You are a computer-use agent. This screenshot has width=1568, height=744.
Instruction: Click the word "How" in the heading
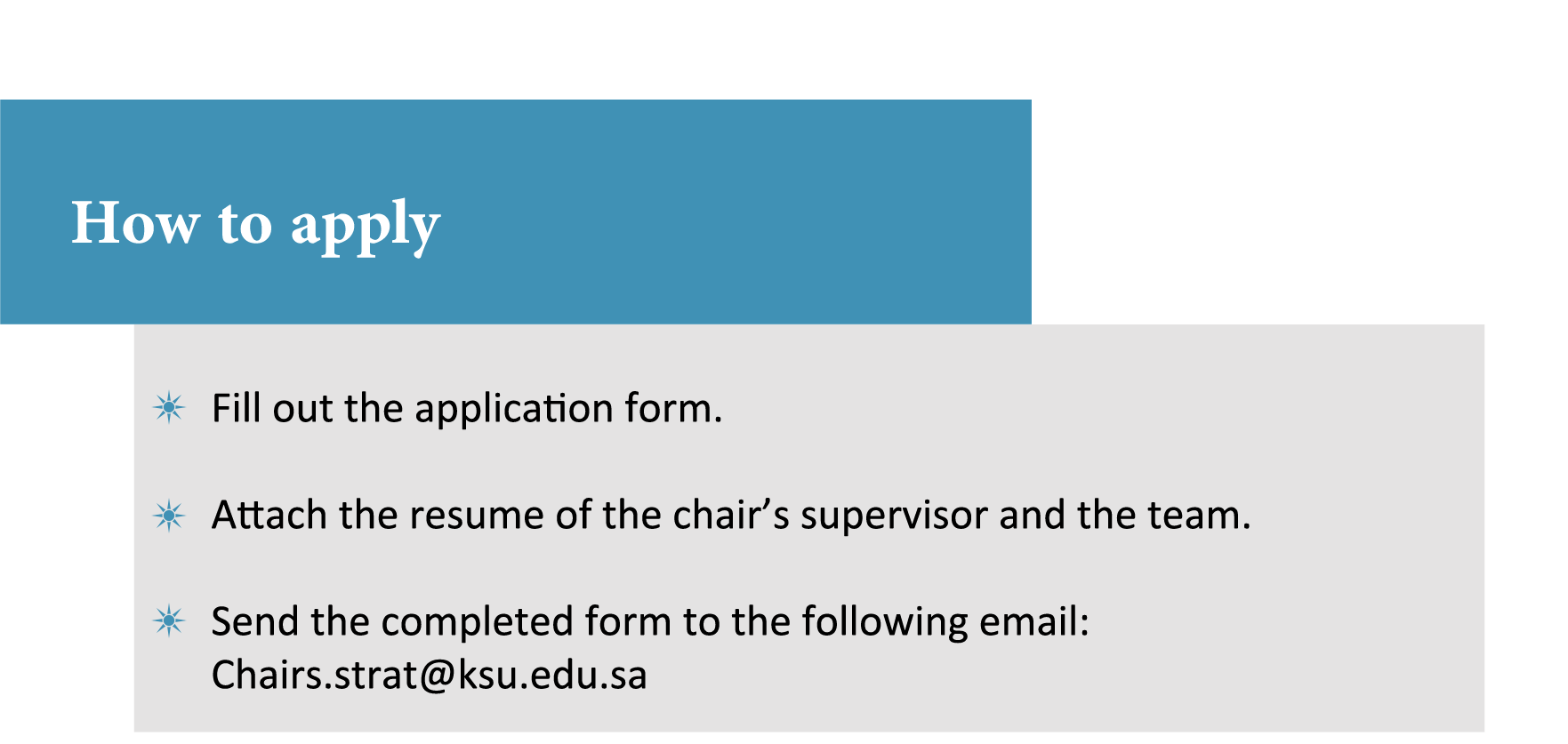click(x=135, y=222)
